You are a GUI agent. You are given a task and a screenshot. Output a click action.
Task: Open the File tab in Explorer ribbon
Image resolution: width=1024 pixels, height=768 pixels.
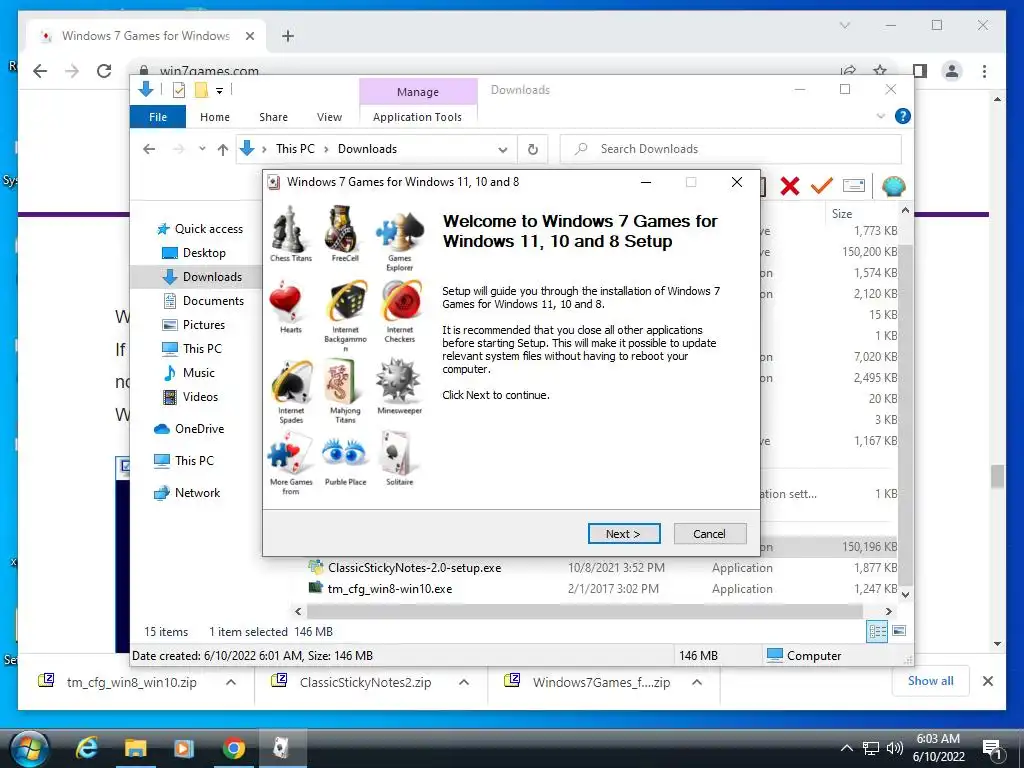(158, 117)
